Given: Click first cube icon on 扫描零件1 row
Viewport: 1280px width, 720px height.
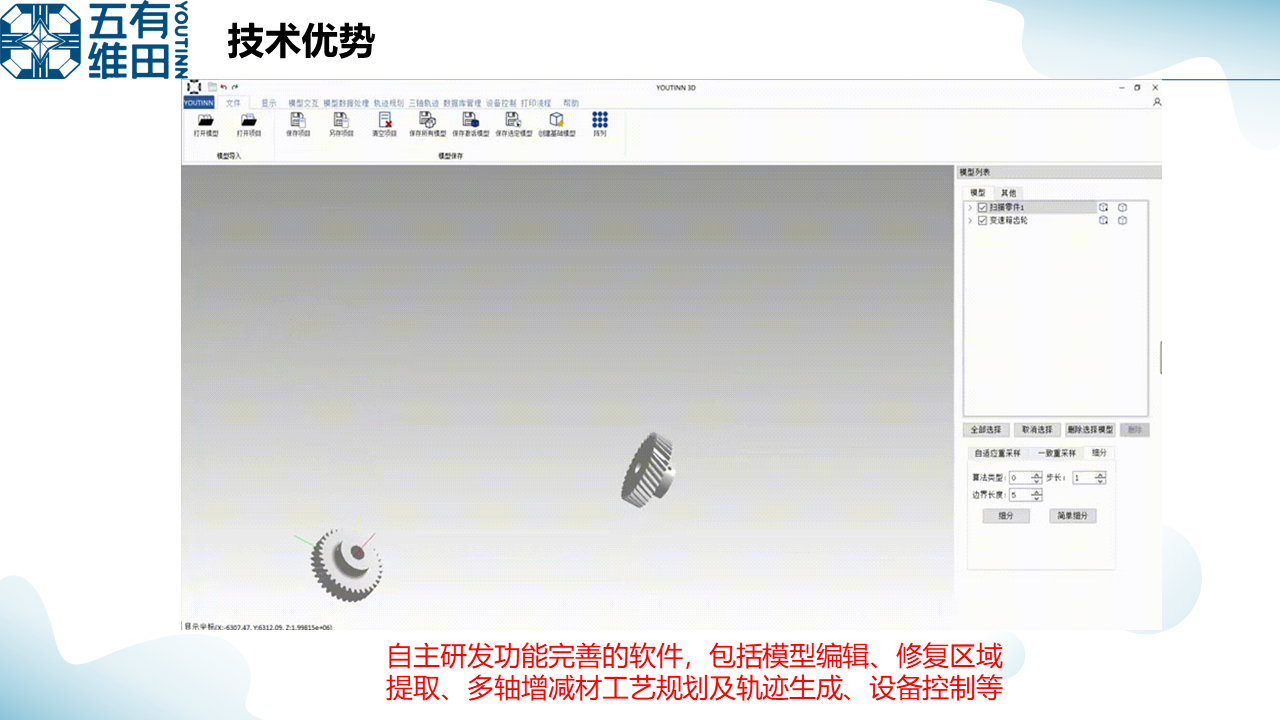Looking at the screenshot, I should click(1103, 208).
